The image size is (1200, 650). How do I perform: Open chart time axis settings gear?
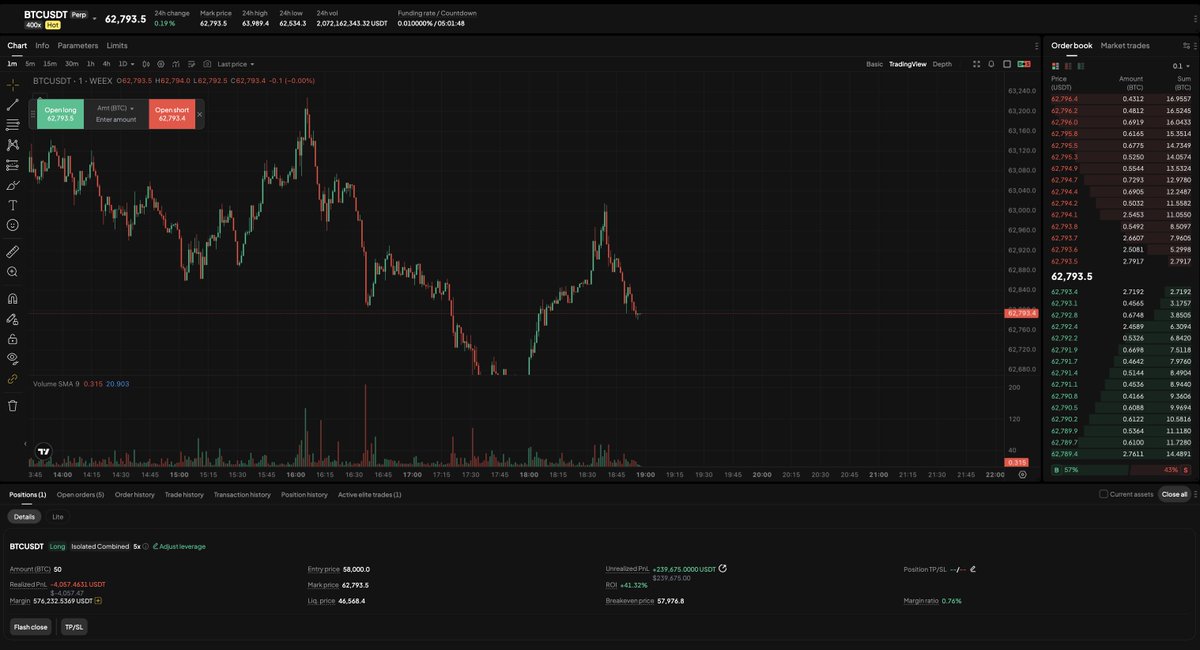(x=1022, y=475)
